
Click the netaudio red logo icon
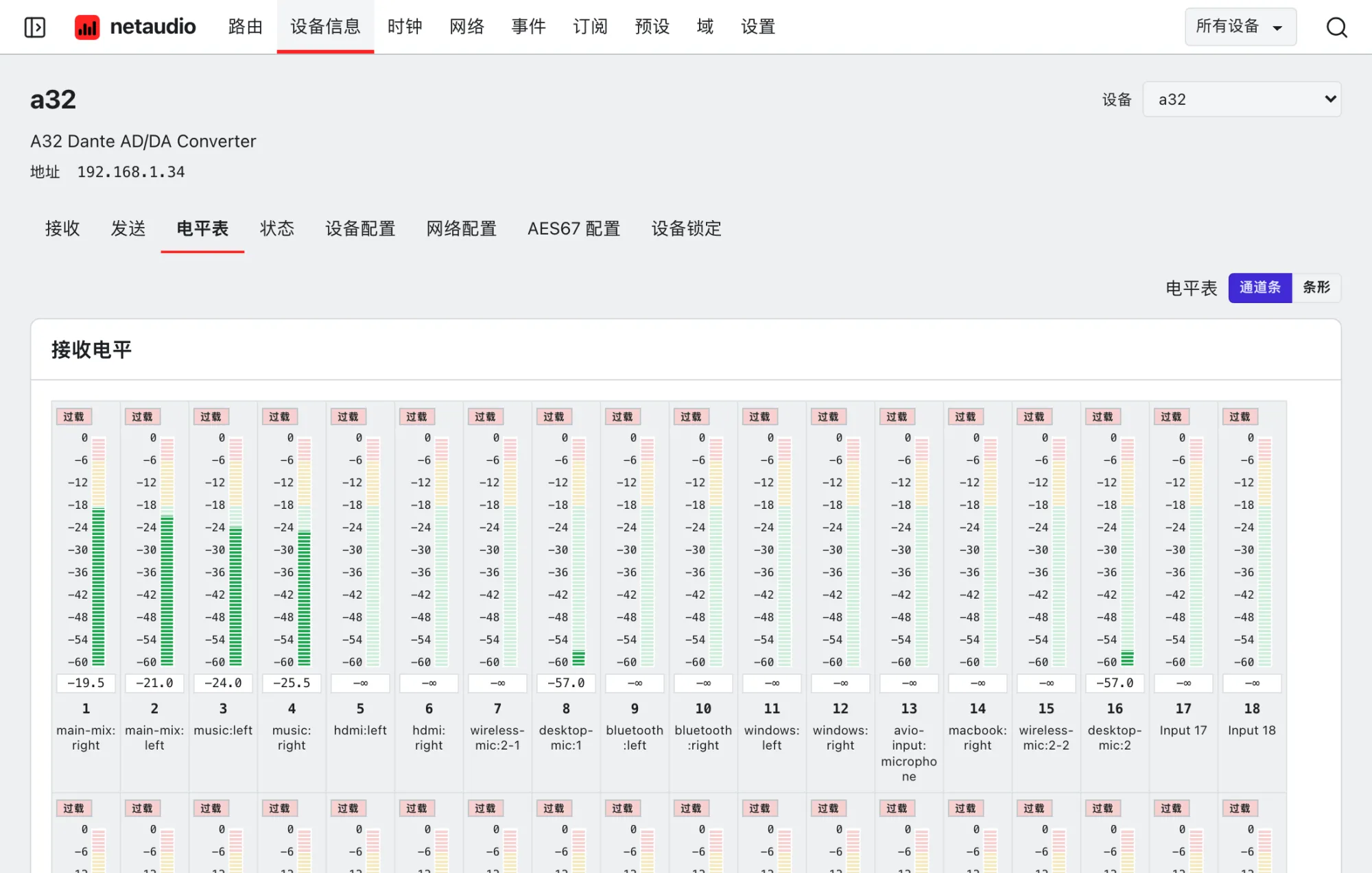(x=87, y=27)
